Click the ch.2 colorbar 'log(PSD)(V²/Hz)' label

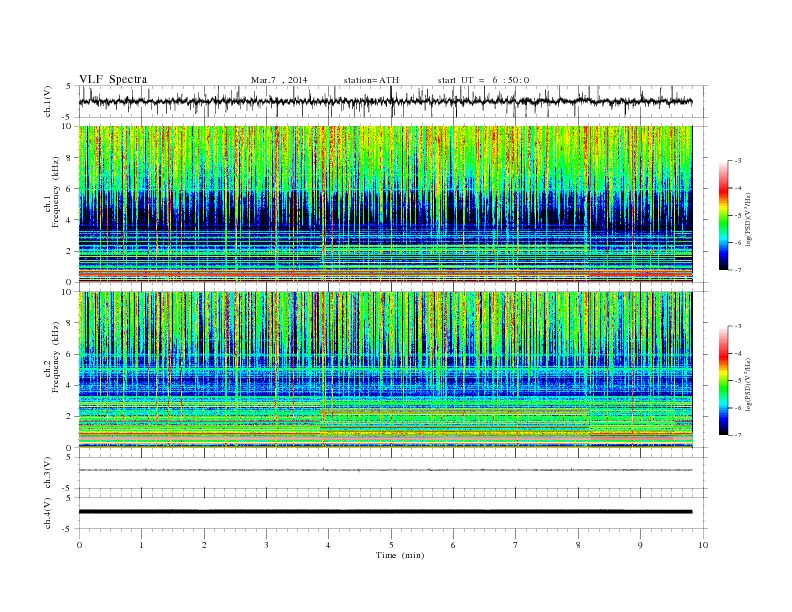click(x=749, y=384)
